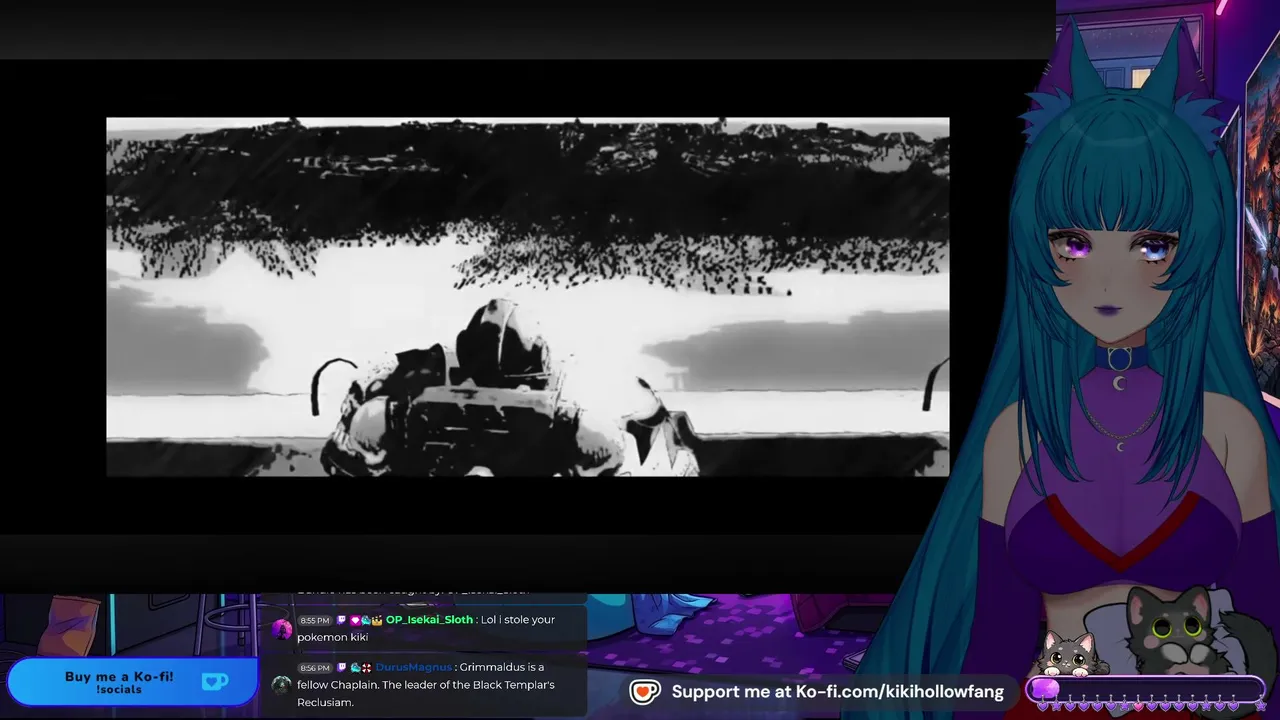Click the Twitch badge beside DurusMagnus

point(342,667)
